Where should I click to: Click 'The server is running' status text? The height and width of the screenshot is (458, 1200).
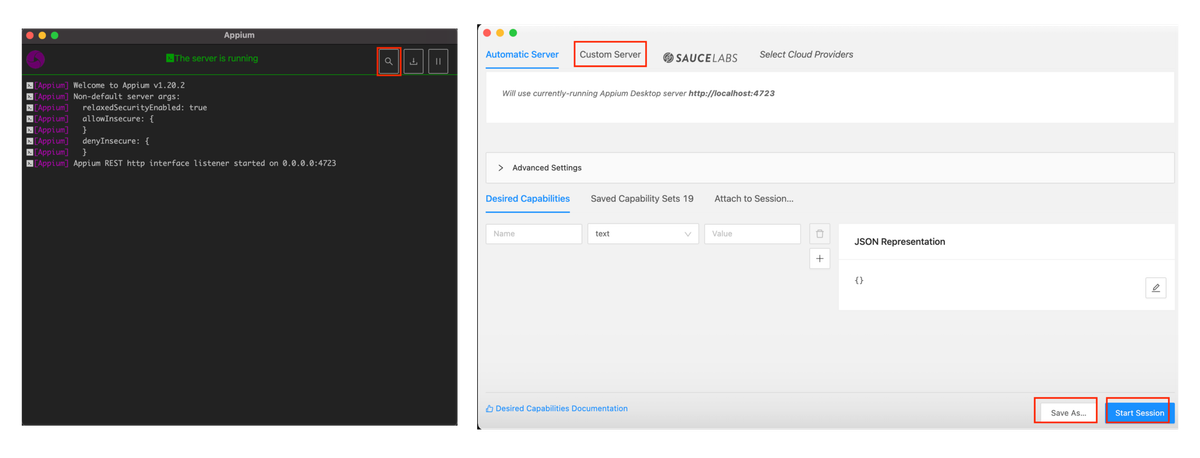coord(217,58)
